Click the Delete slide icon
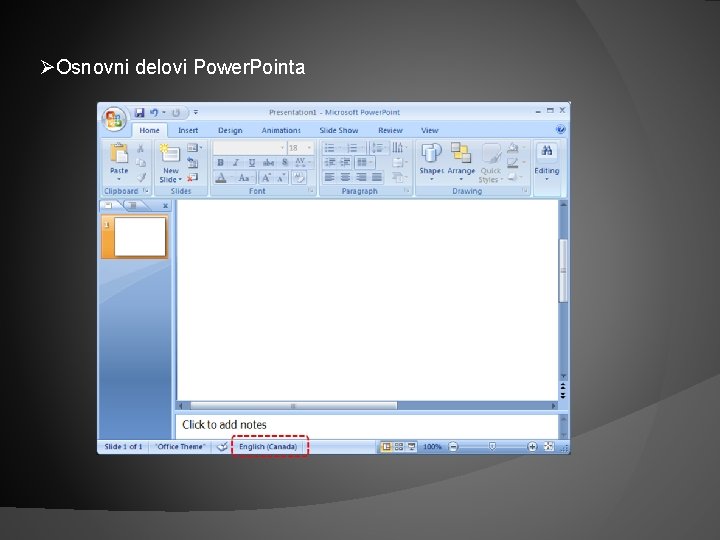Image resolution: width=720 pixels, height=540 pixels. pos(192,177)
